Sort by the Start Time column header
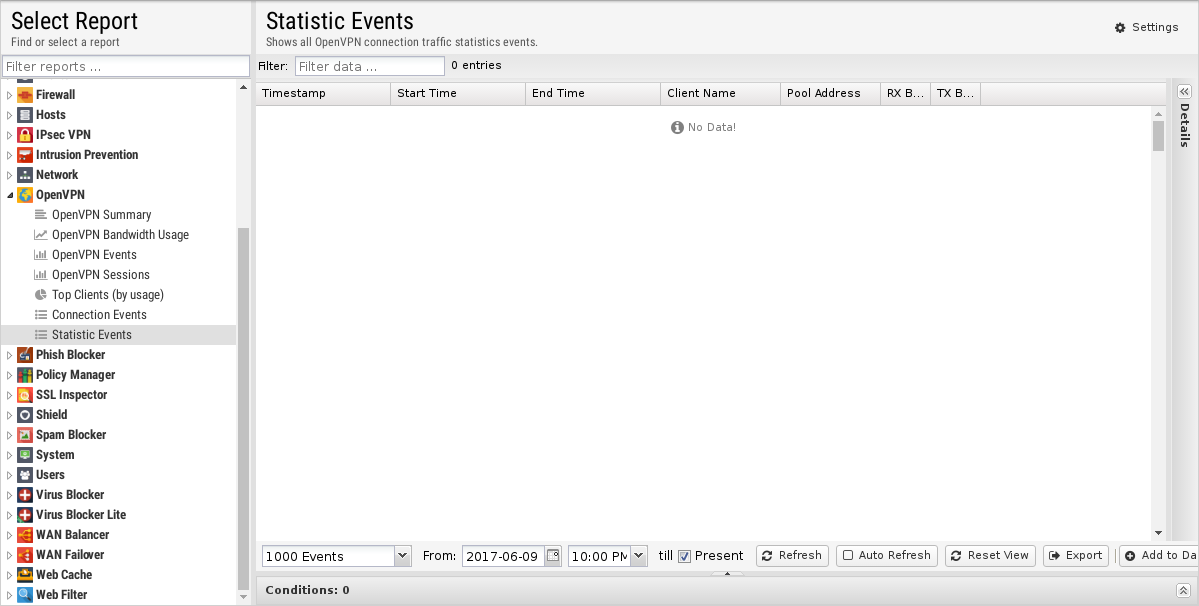Image resolution: width=1199 pixels, height=606 pixels. (458, 93)
